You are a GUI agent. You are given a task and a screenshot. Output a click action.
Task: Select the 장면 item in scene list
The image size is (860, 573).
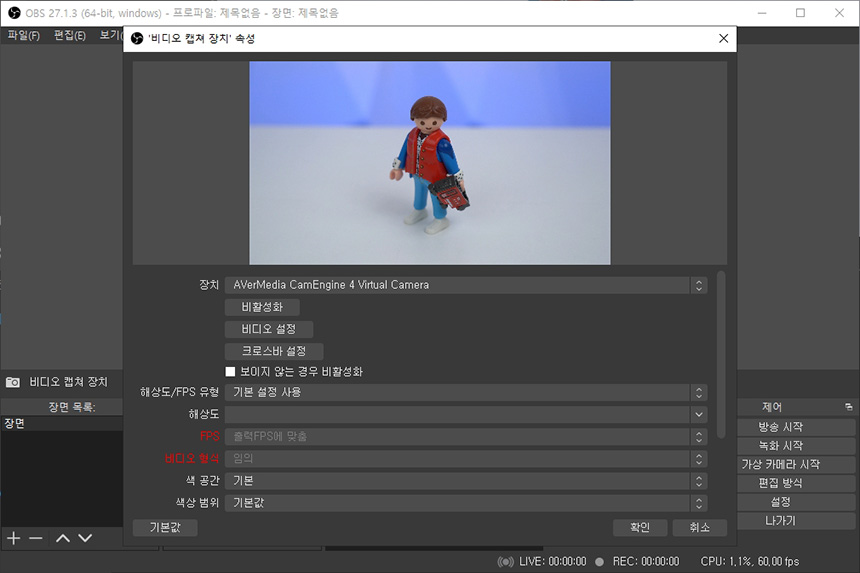coord(61,423)
